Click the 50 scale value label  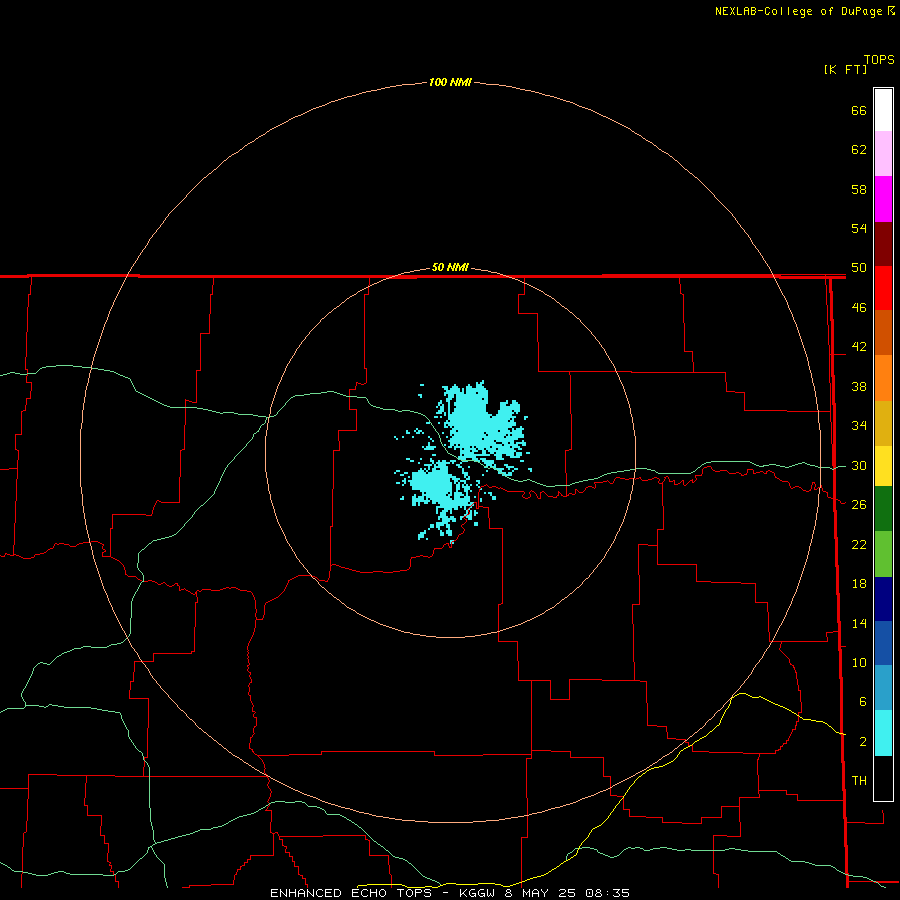pos(859,267)
